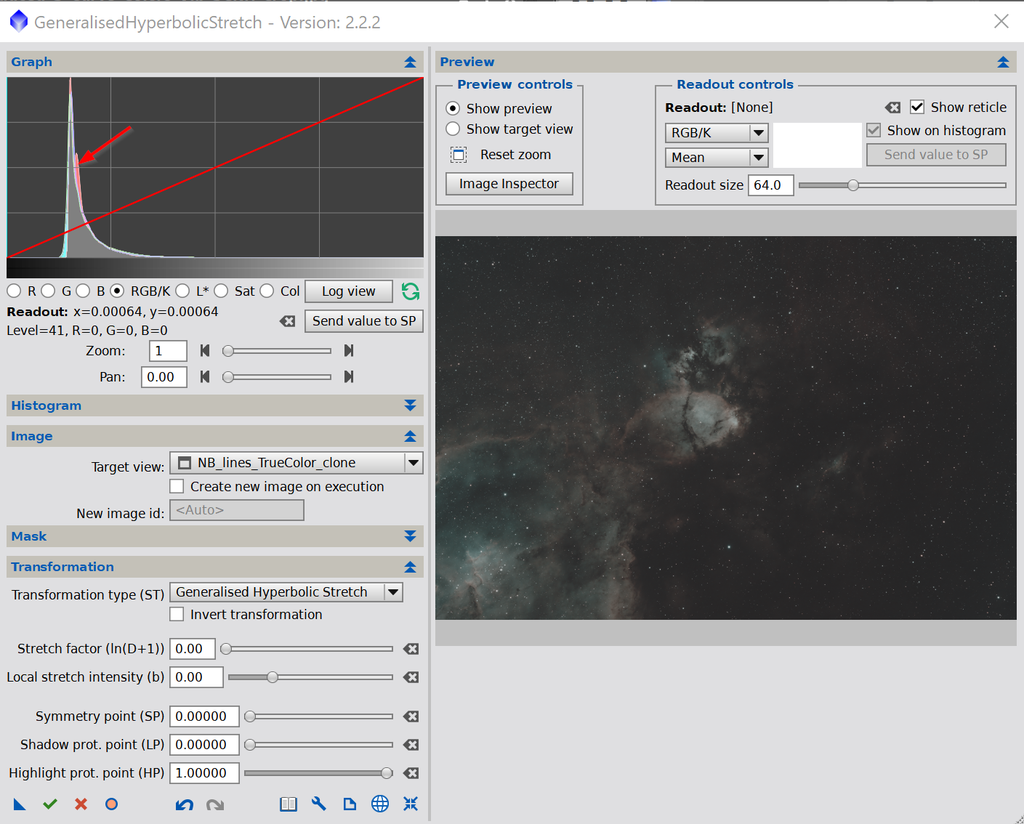
Task: Collapse the Transformation section
Action: click(x=410, y=567)
